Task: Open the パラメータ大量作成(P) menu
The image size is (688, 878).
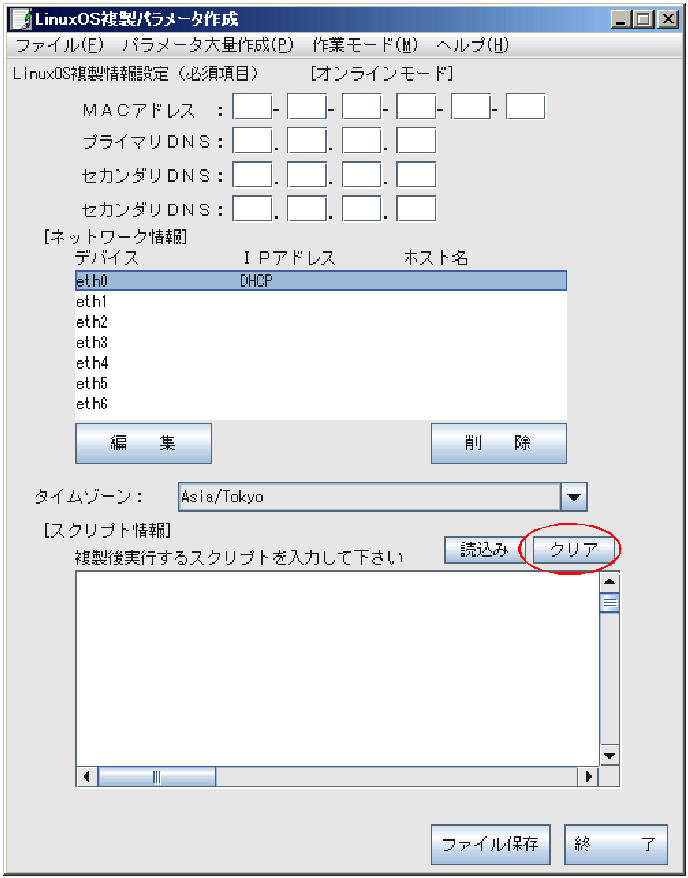Action: 208,45
